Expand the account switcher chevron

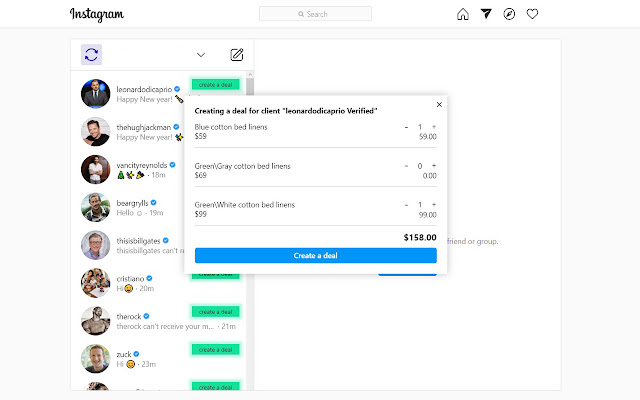click(x=201, y=55)
